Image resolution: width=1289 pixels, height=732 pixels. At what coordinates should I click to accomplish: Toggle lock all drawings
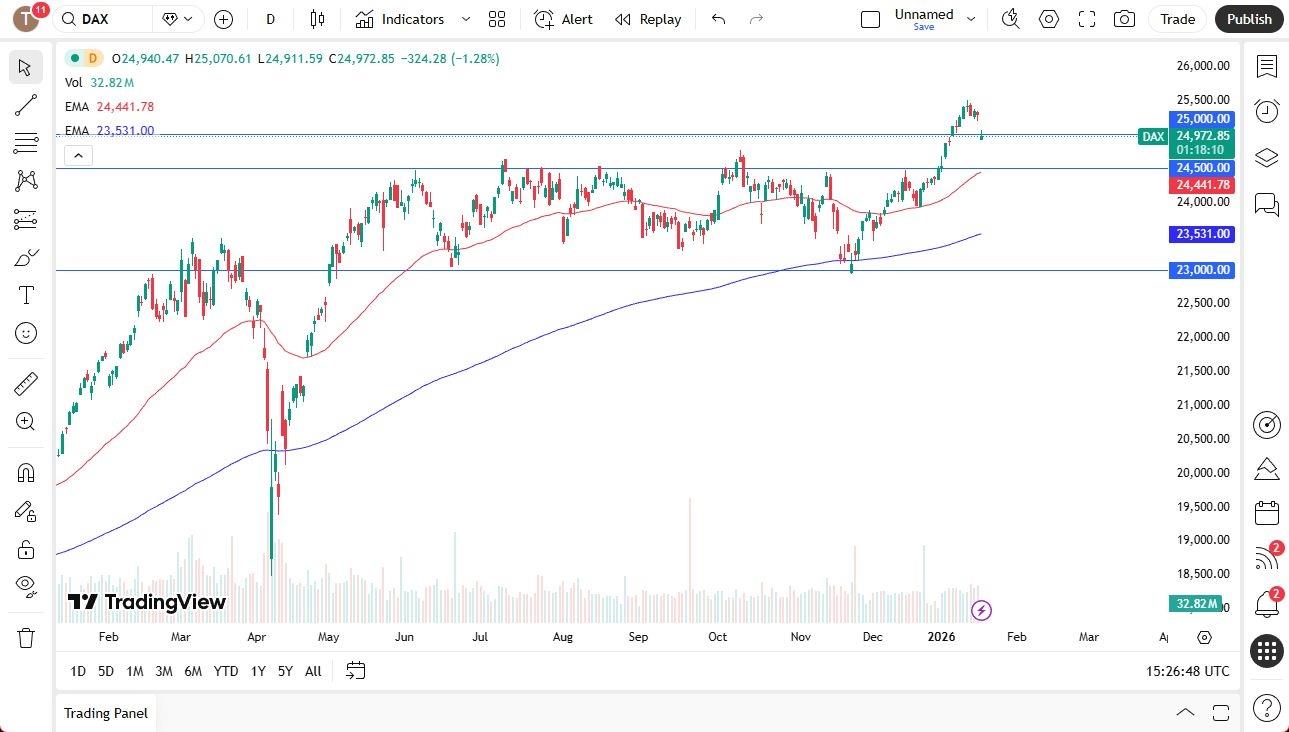(x=25, y=549)
